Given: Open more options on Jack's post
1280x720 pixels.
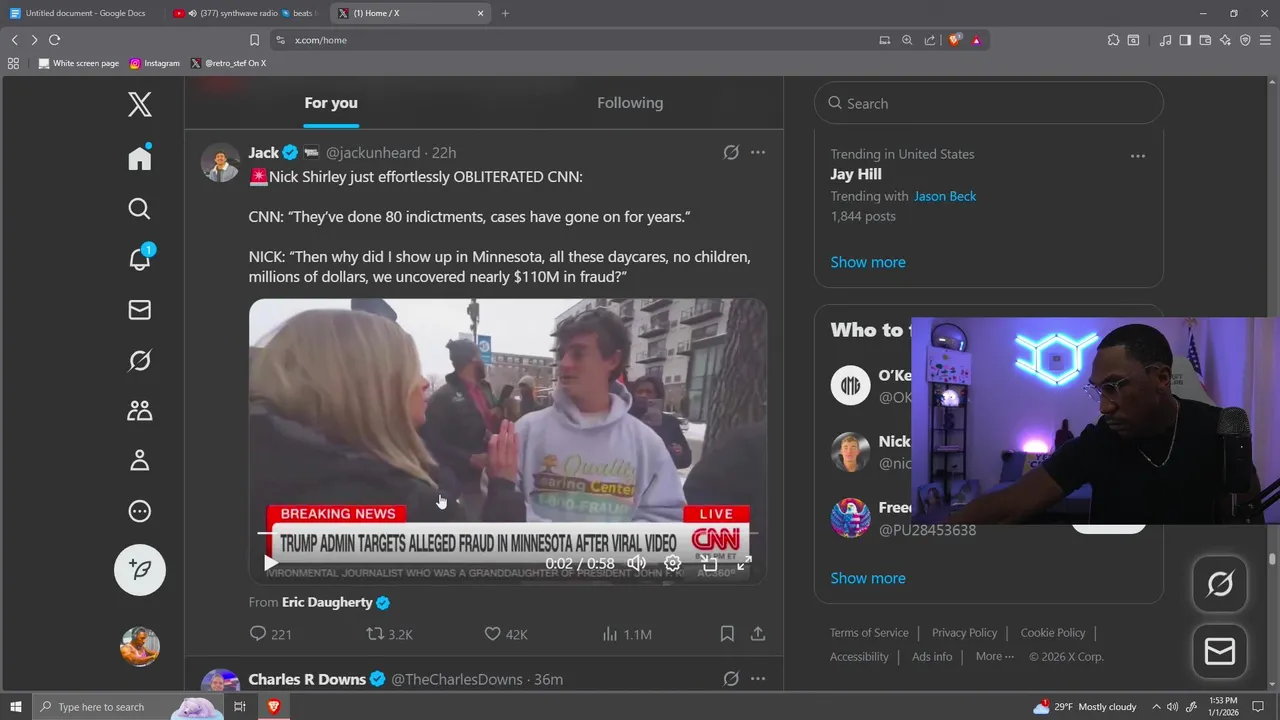Looking at the screenshot, I should [758, 152].
